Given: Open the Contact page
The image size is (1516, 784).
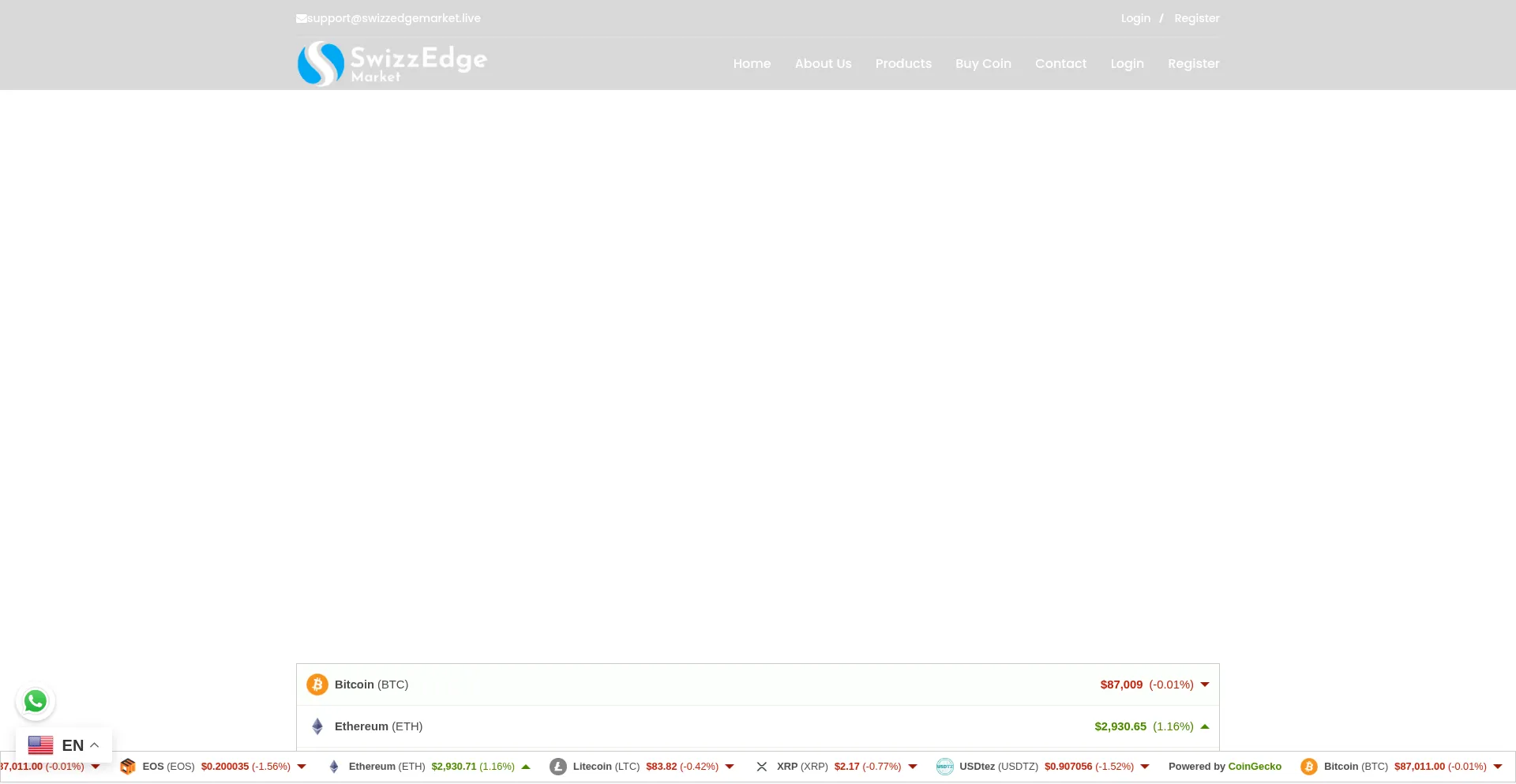Looking at the screenshot, I should [x=1060, y=64].
